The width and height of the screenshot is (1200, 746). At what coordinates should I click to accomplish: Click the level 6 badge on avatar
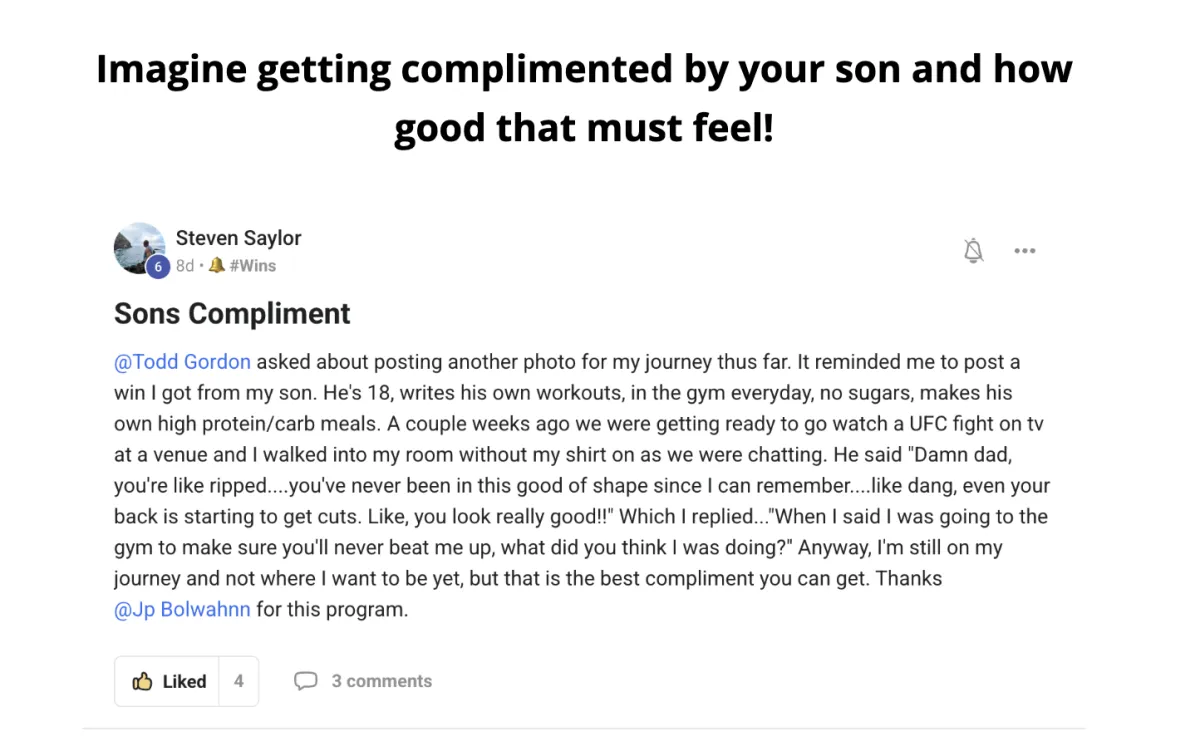(158, 267)
